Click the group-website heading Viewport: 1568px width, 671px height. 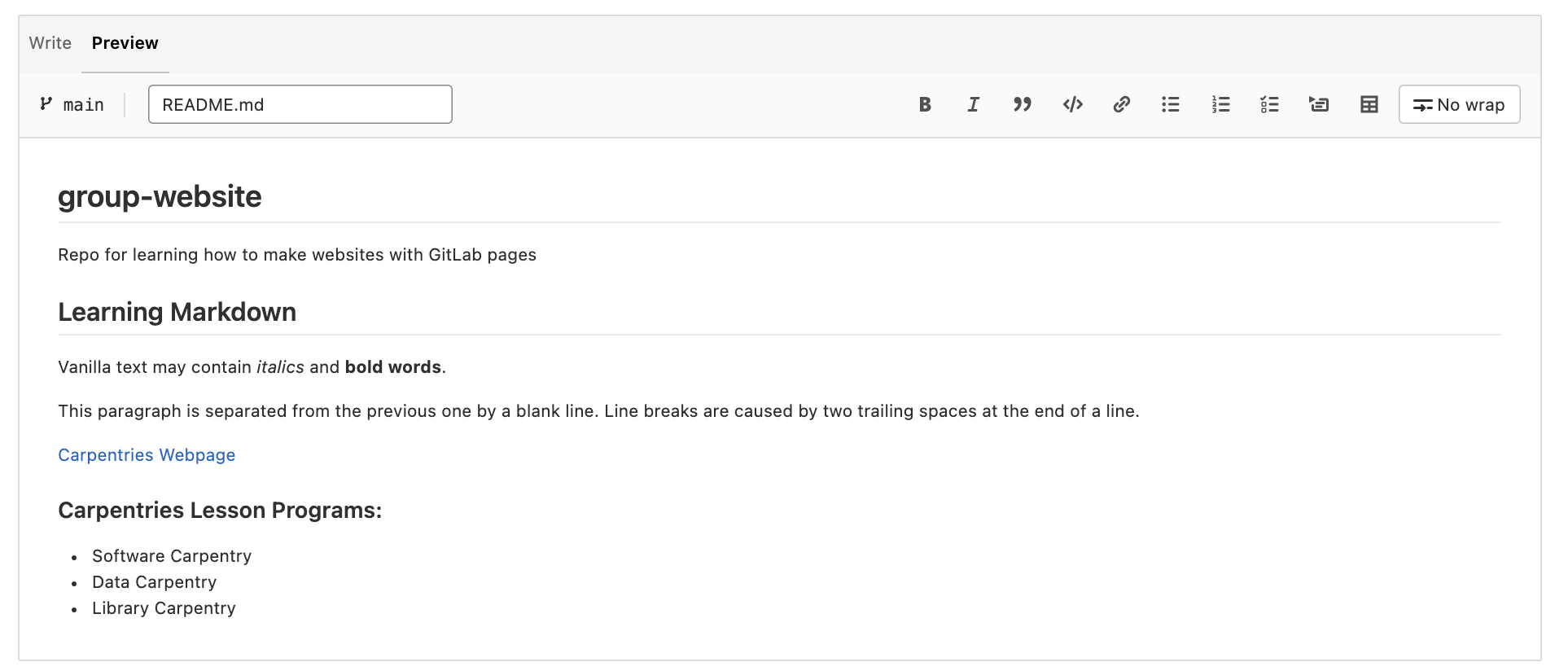[160, 197]
